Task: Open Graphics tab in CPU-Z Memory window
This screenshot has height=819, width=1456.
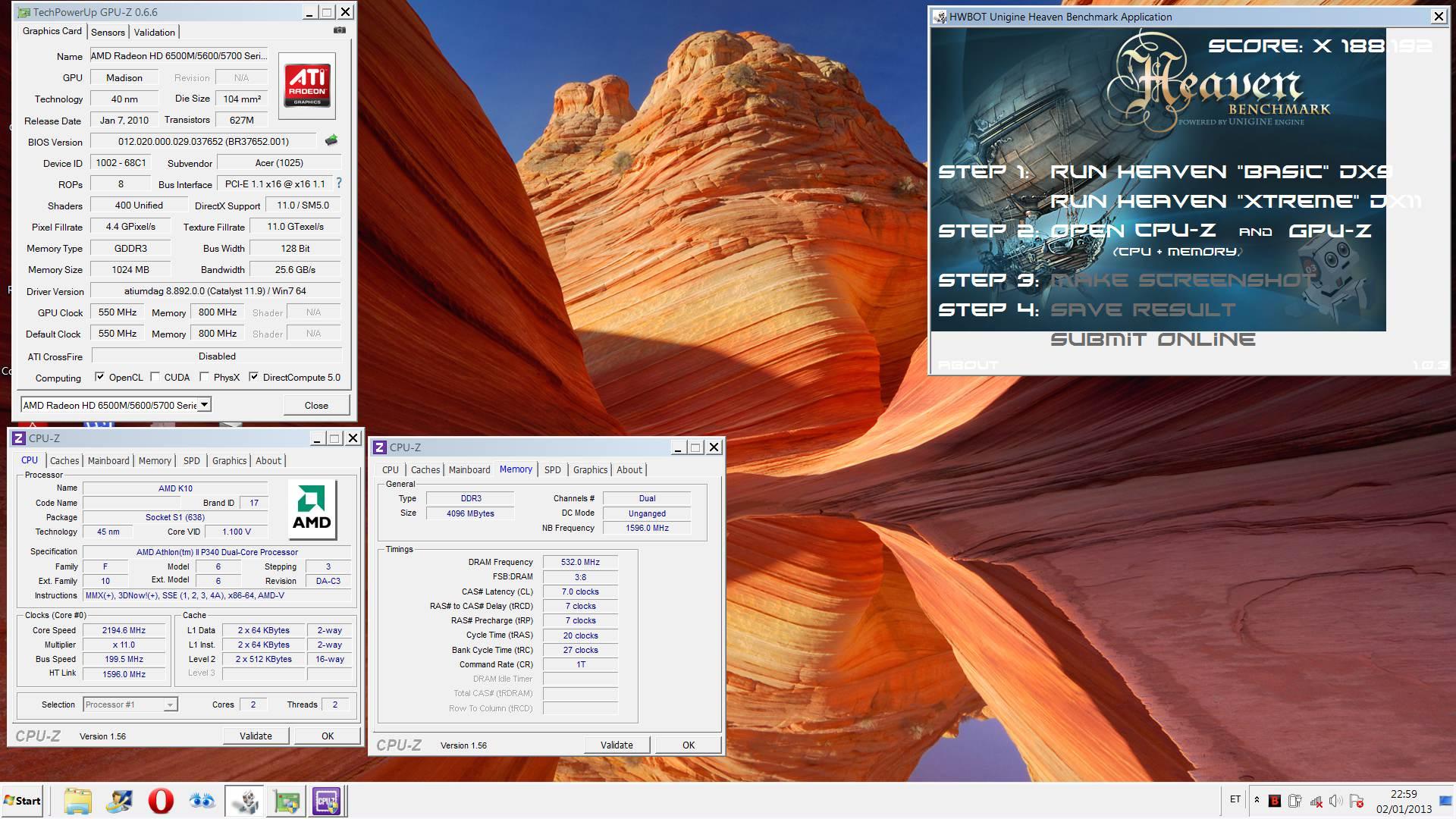Action: point(591,469)
